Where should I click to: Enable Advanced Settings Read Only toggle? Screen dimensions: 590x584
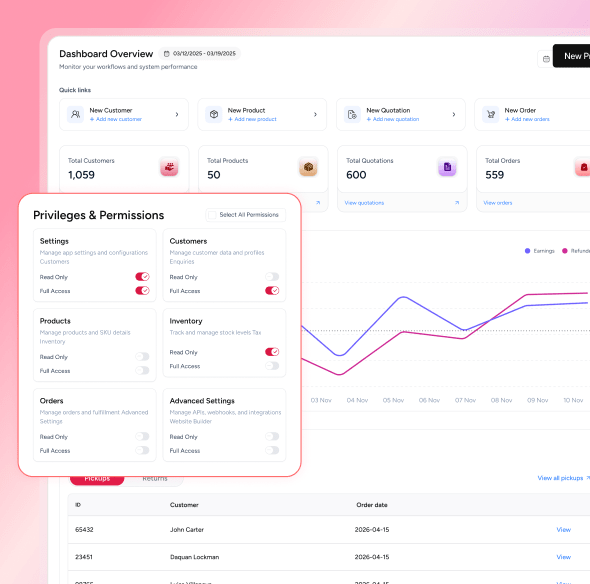[x=272, y=436]
